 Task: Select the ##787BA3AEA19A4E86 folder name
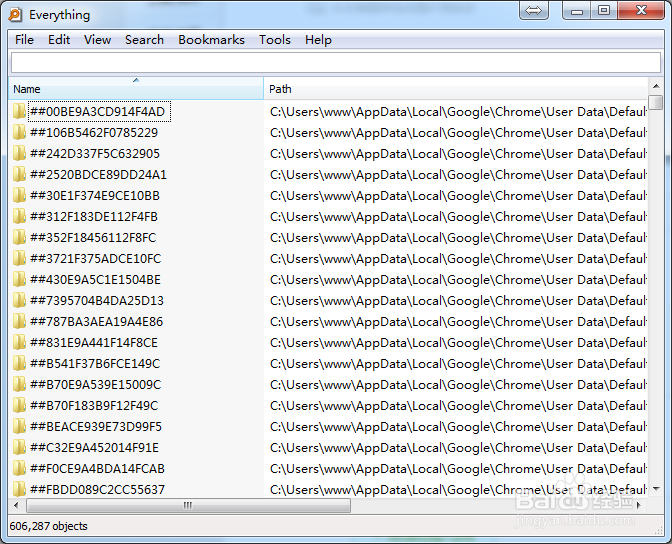(96, 322)
